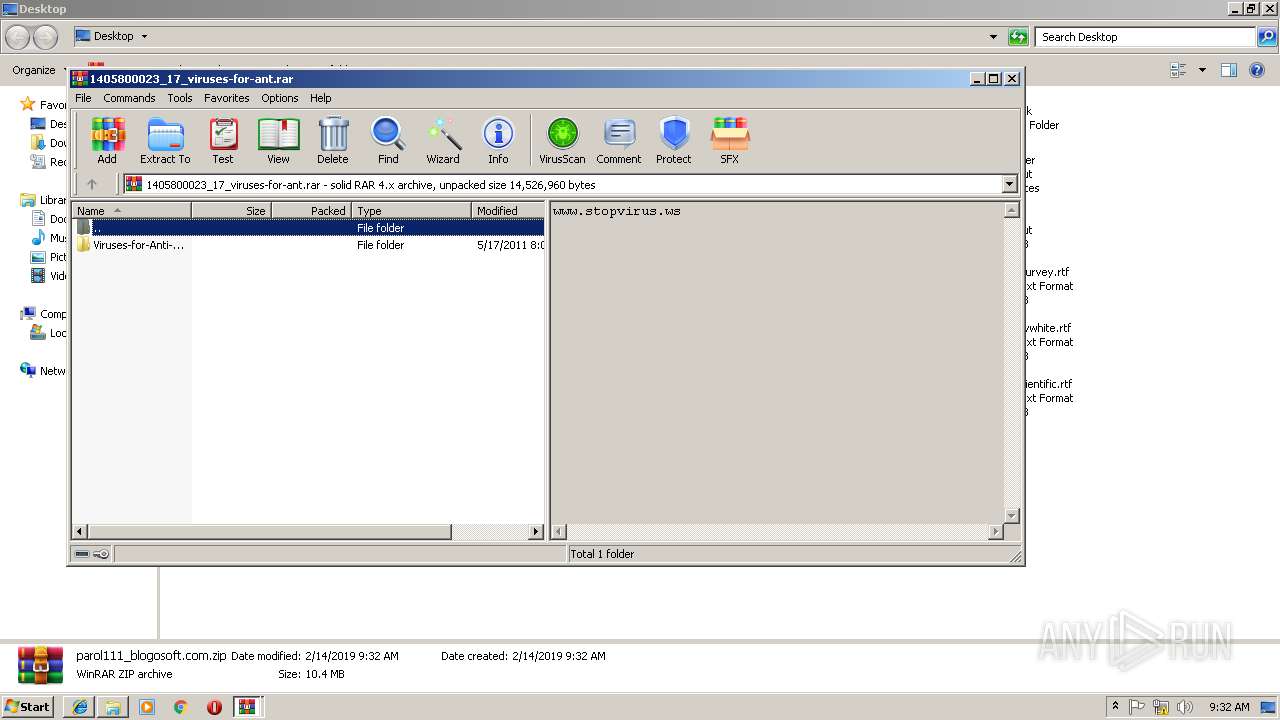Refresh the Explorer Desktop view
Viewport: 1280px width, 720px height.
tap(1018, 37)
